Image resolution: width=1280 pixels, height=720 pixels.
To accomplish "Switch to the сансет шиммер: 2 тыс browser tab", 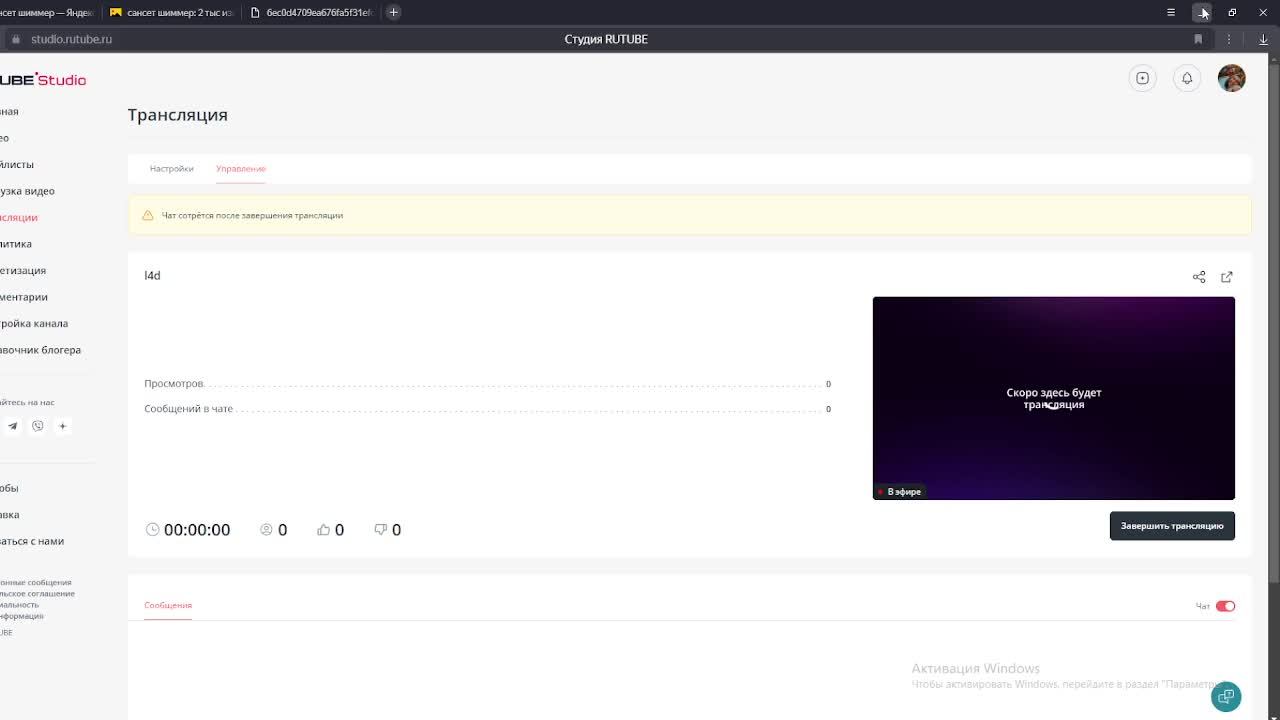I will [171, 12].
